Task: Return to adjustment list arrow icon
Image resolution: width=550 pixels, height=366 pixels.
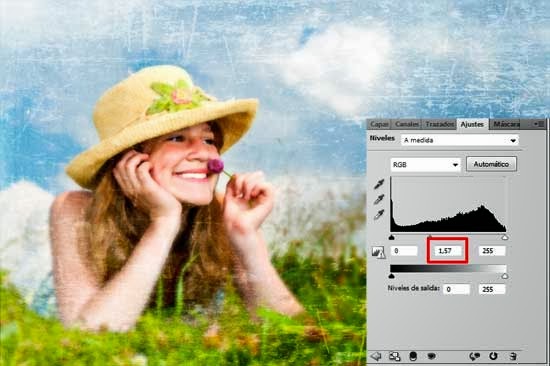Action: tap(376, 356)
